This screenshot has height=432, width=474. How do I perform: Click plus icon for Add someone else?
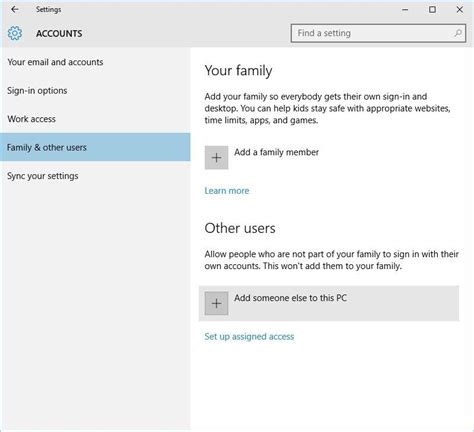point(216,303)
